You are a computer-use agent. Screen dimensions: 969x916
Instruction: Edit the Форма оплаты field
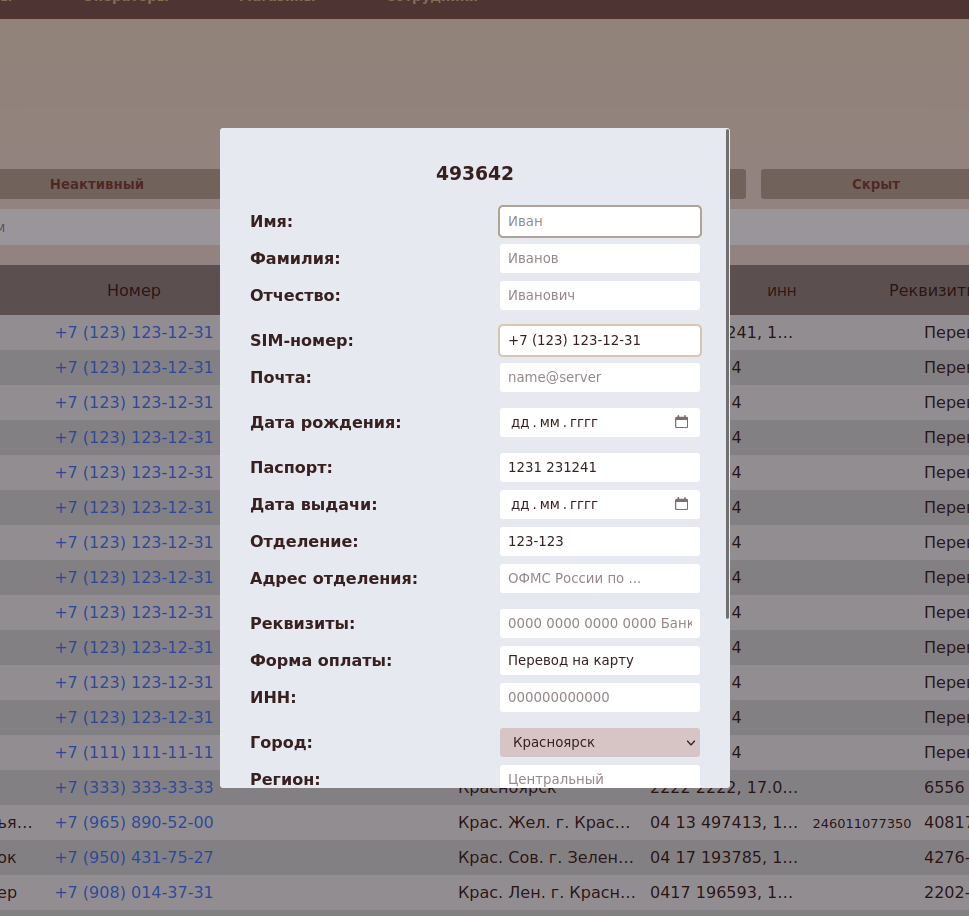(599, 660)
